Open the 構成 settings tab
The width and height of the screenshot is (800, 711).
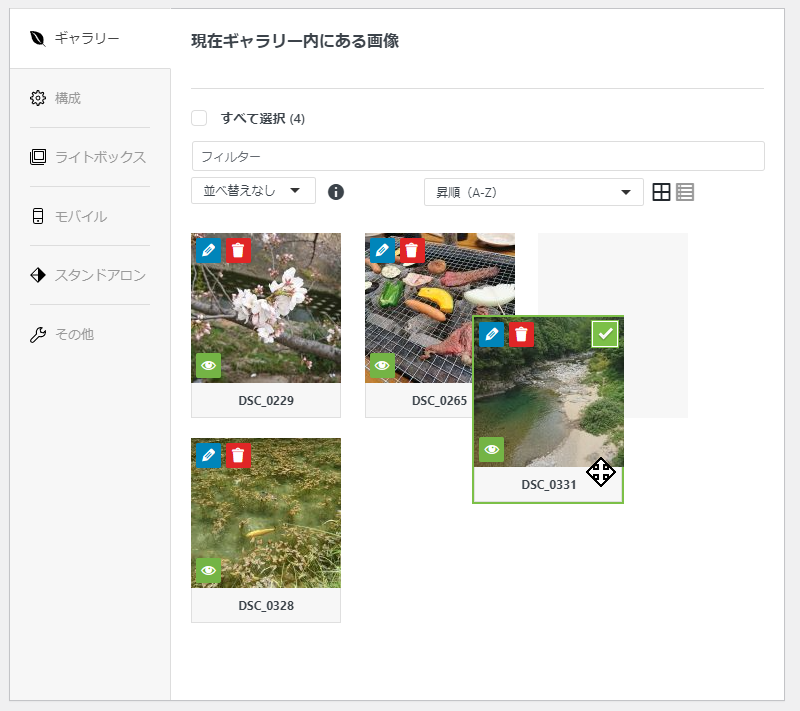pos(90,98)
